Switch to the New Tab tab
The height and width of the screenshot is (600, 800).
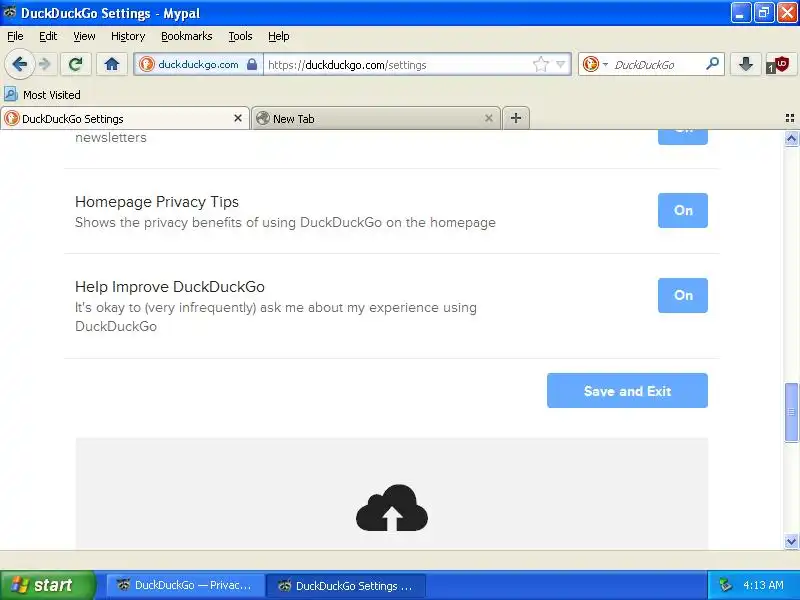(x=376, y=118)
